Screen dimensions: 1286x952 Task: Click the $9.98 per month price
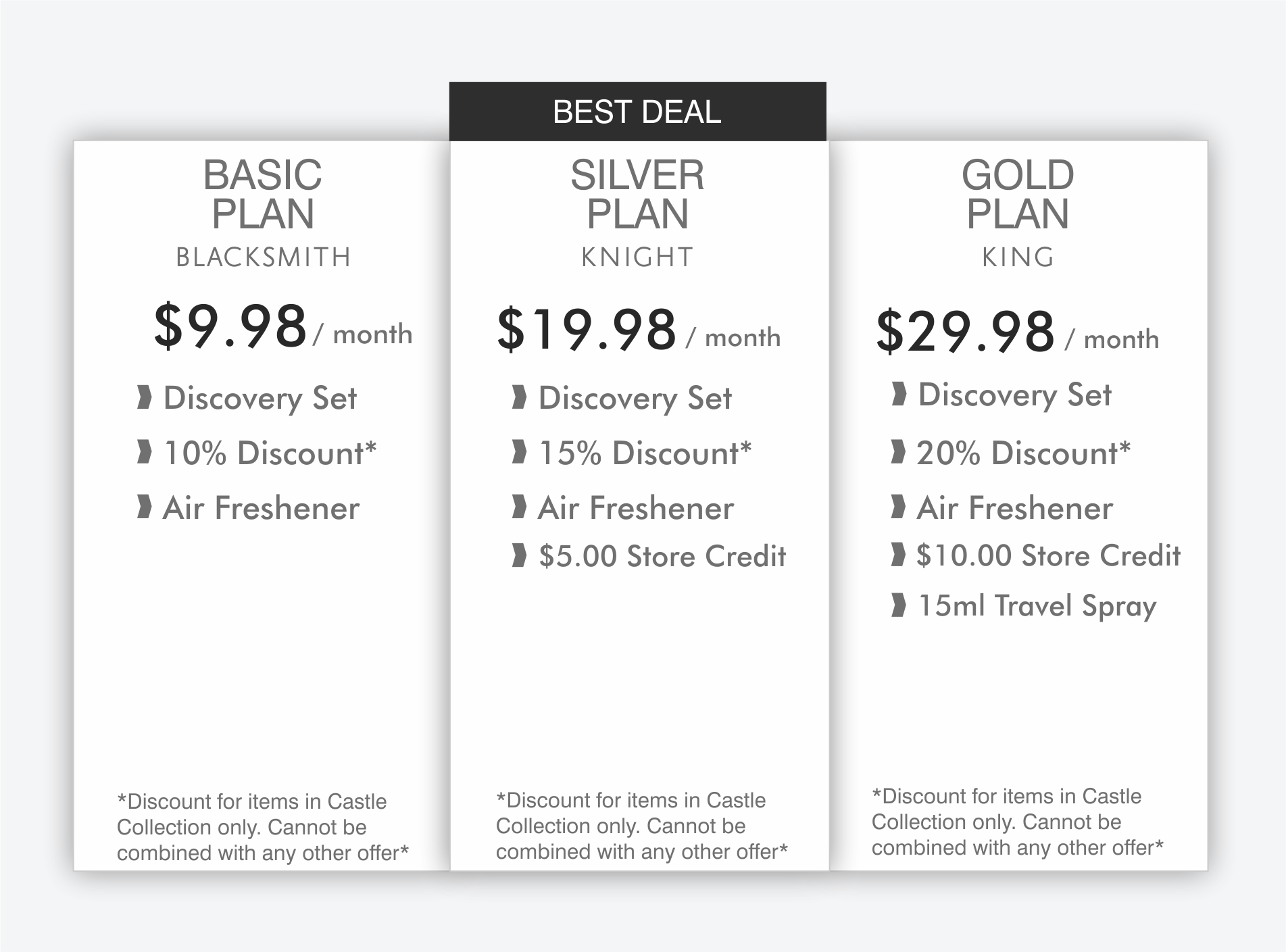pos(283,326)
